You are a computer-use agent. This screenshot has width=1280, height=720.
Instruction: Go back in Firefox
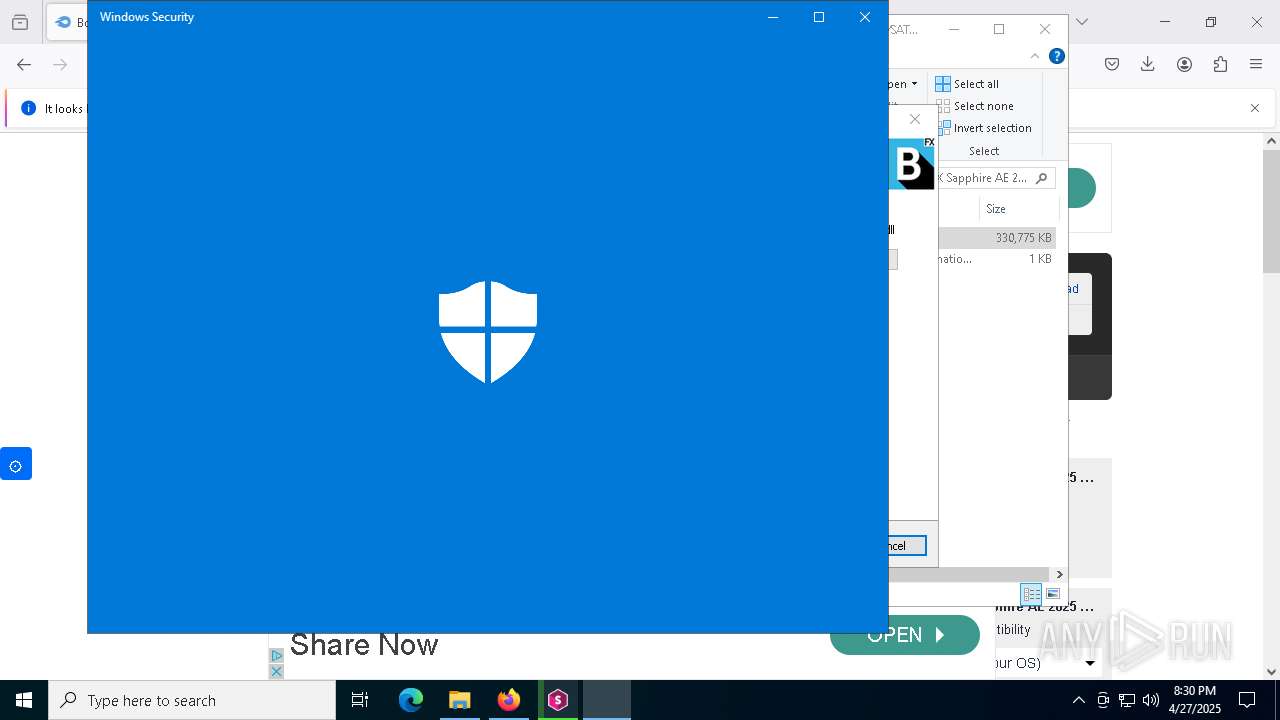point(24,64)
